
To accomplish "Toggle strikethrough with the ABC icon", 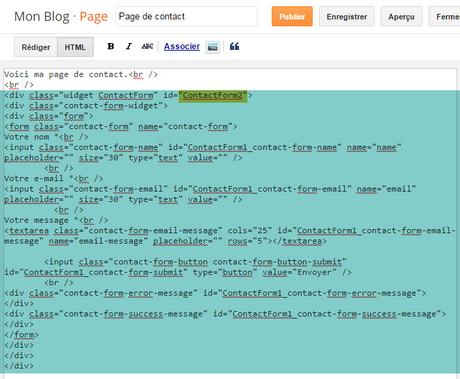I will click(x=147, y=46).
